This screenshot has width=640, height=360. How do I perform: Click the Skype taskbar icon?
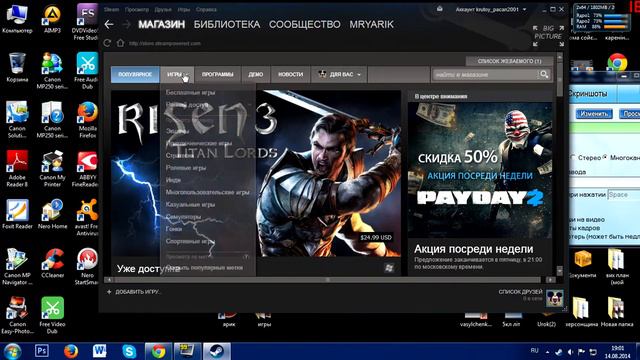click(x=129, y=351)
